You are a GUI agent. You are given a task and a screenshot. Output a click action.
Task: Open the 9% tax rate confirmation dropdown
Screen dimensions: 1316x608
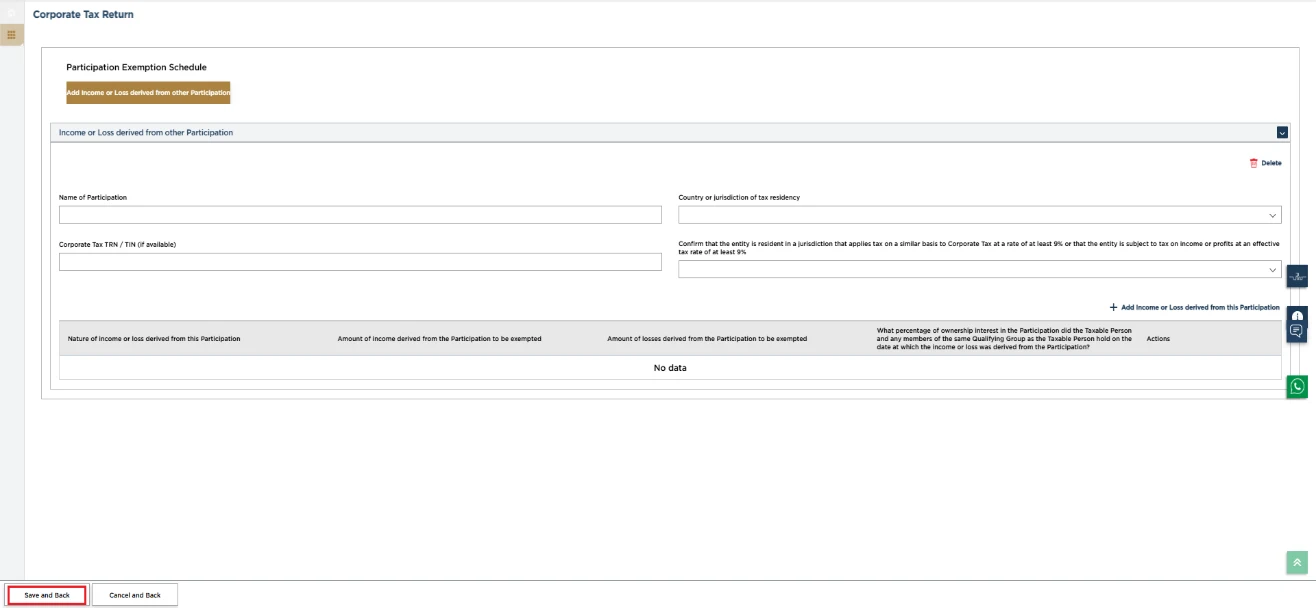click(x=980, y=269)
